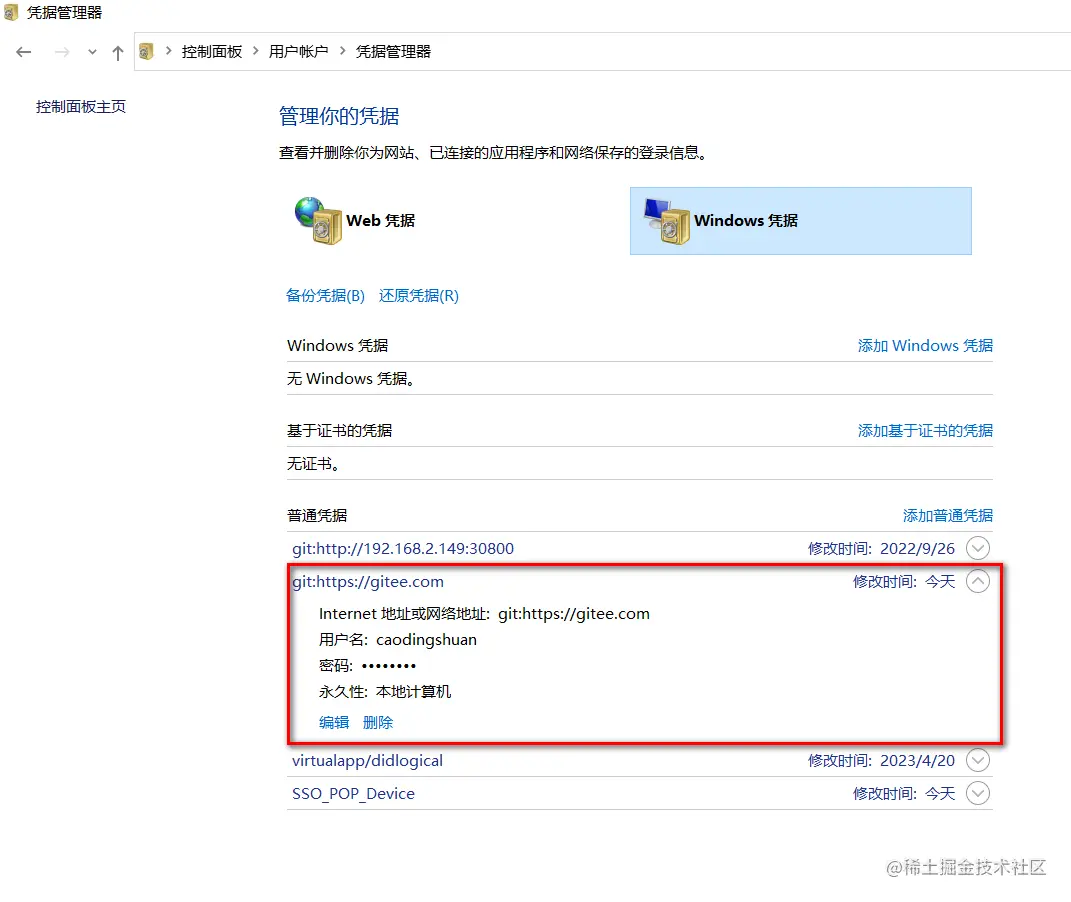This screenshot has width=1071, height=902.
Task: Click 添加普通凭据 link
Action: [x=947, y=516]
